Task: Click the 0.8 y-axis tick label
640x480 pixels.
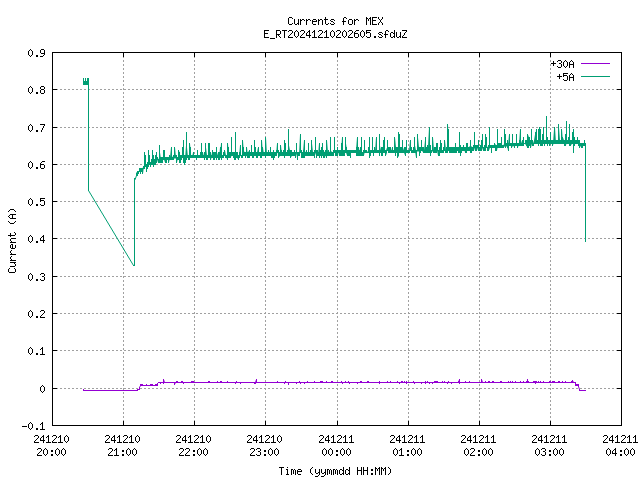Action: (x=36, y=90)
